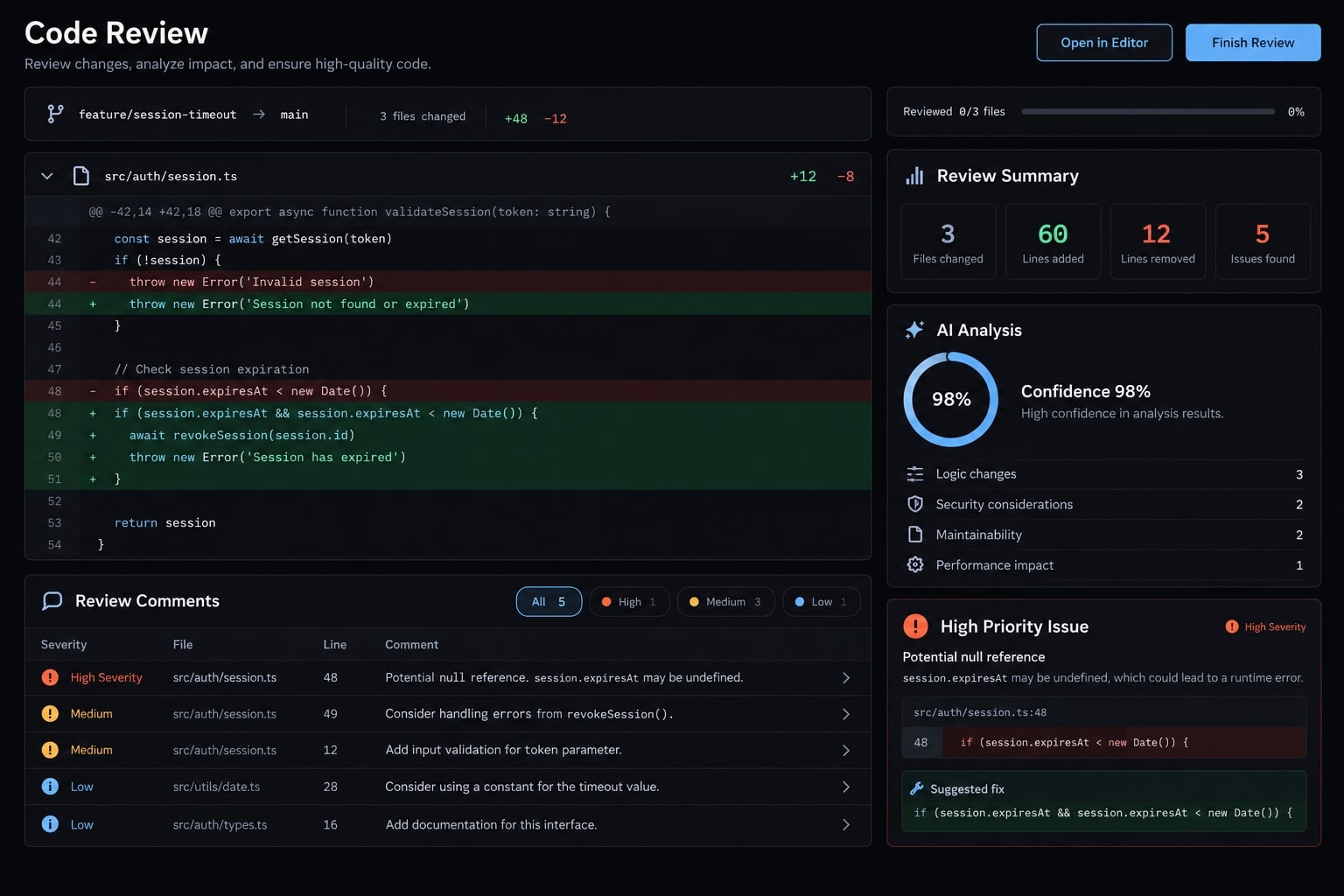Click the warning icon on the revokeSession comment row
Image resolution: width=1344 pixels, height=896 pixels.
coord(50,714)
